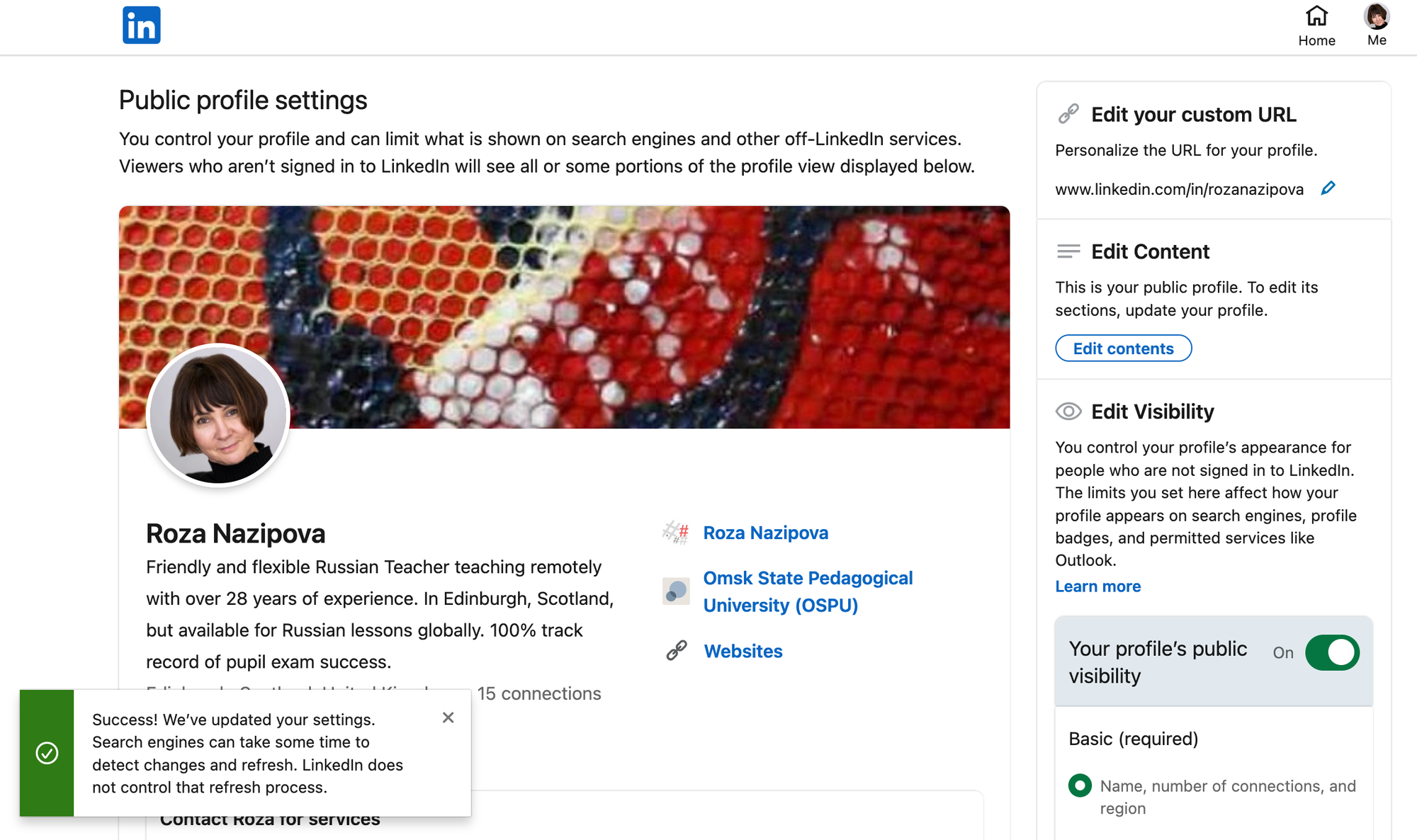1417x840 pixels.
Task: Click the green checkmark success icon
Action: [47, 753]
